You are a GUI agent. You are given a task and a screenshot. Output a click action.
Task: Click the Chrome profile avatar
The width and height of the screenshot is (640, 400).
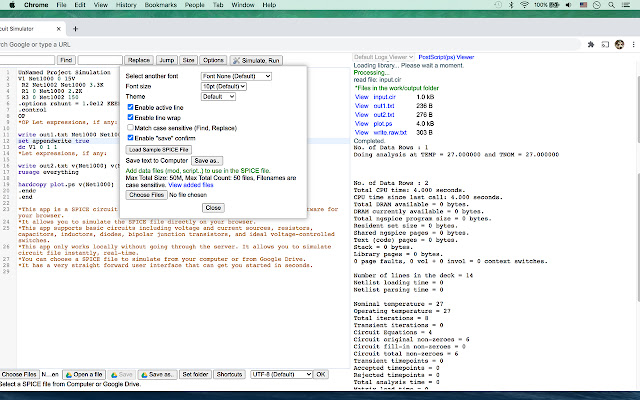click(619, 44)
